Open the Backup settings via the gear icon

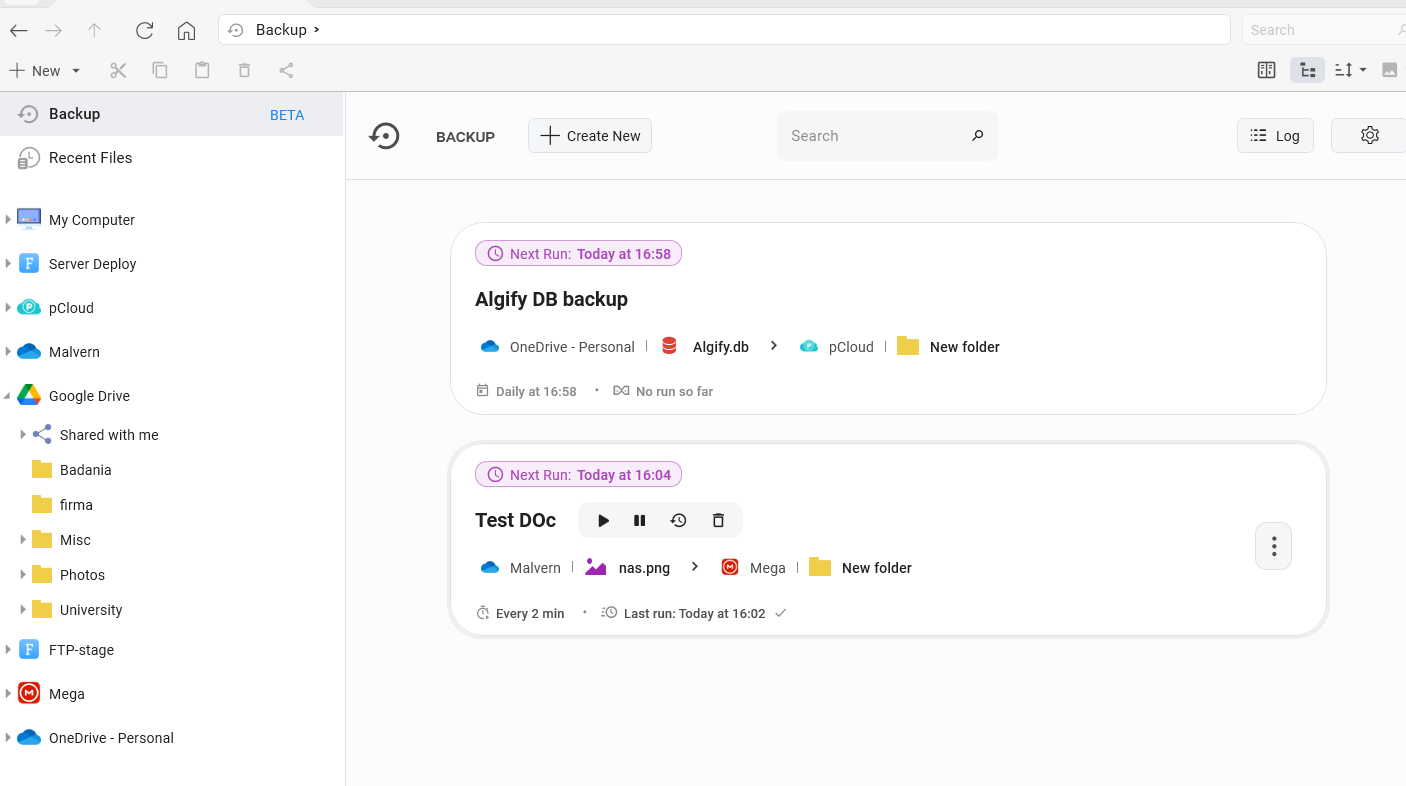point(1369,135)
